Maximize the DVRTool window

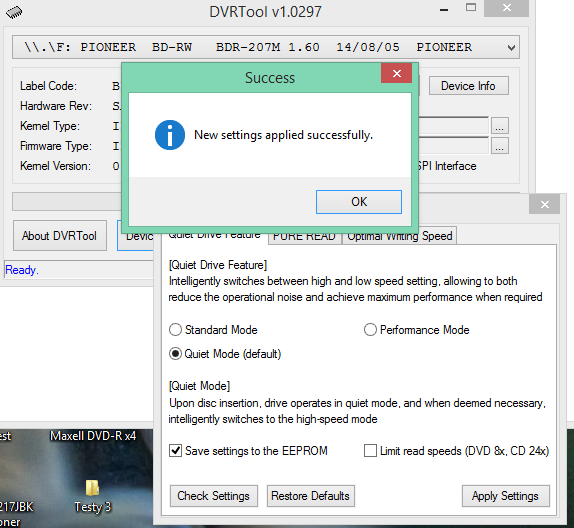(471, 8)
